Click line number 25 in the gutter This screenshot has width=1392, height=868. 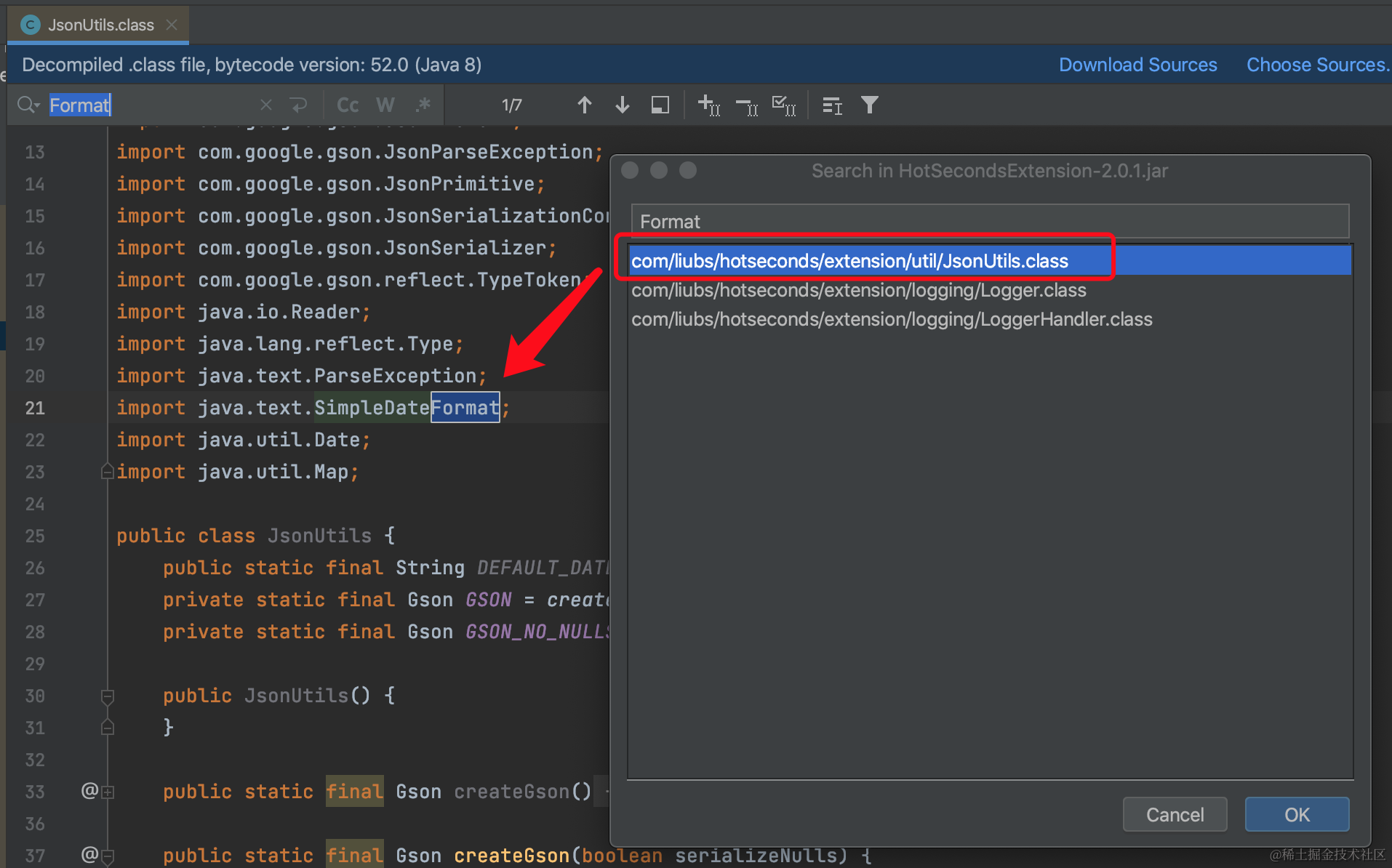tap(35, 536)
